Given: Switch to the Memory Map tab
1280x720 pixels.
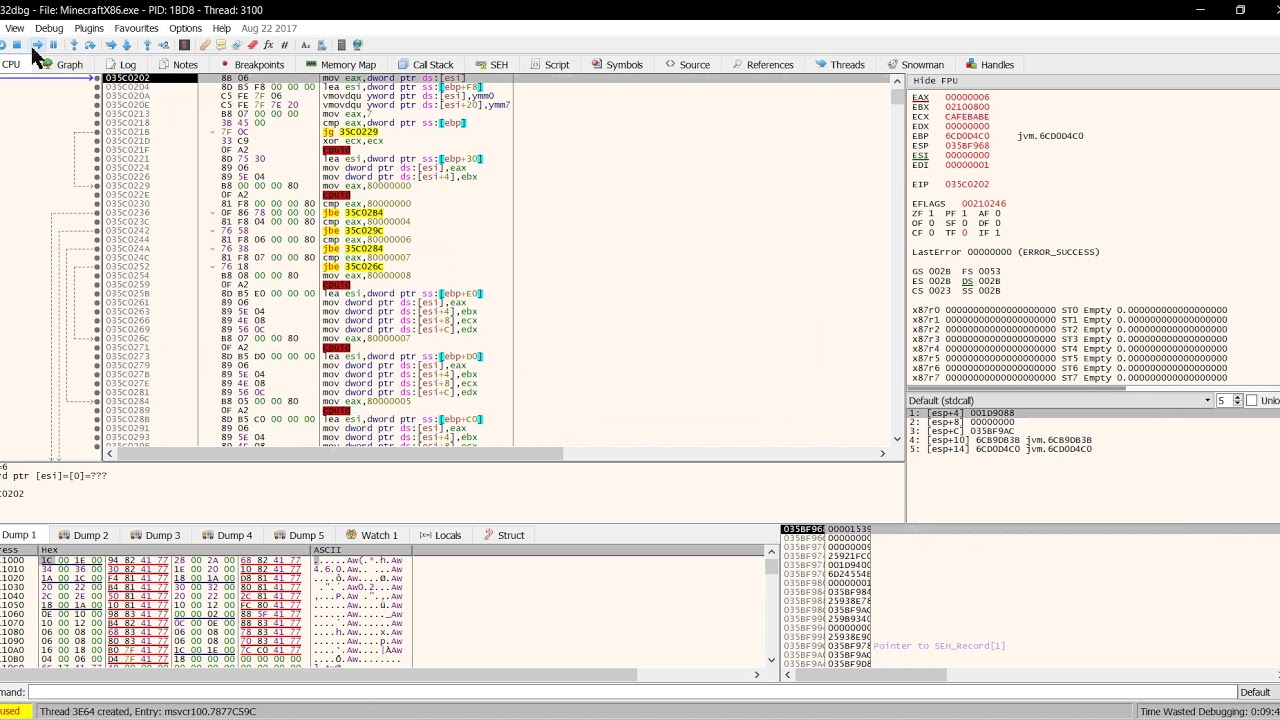Looking at the screenshot, I should [x=341, y=65].
